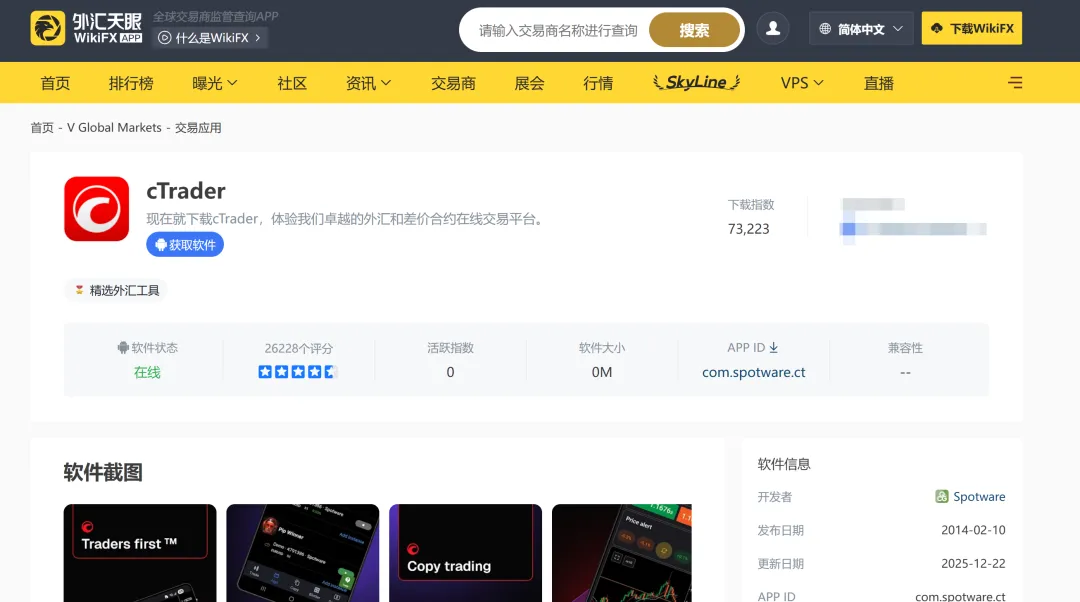This screenshot has height=602, width=1080.
Task: Open the 直播 nav tab
Action: click(879, 83)
